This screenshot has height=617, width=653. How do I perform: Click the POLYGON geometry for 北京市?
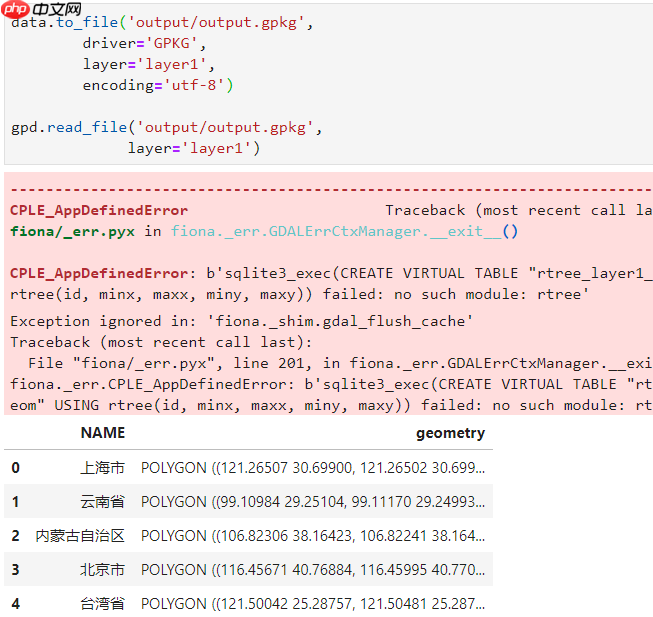coord(313,570)
